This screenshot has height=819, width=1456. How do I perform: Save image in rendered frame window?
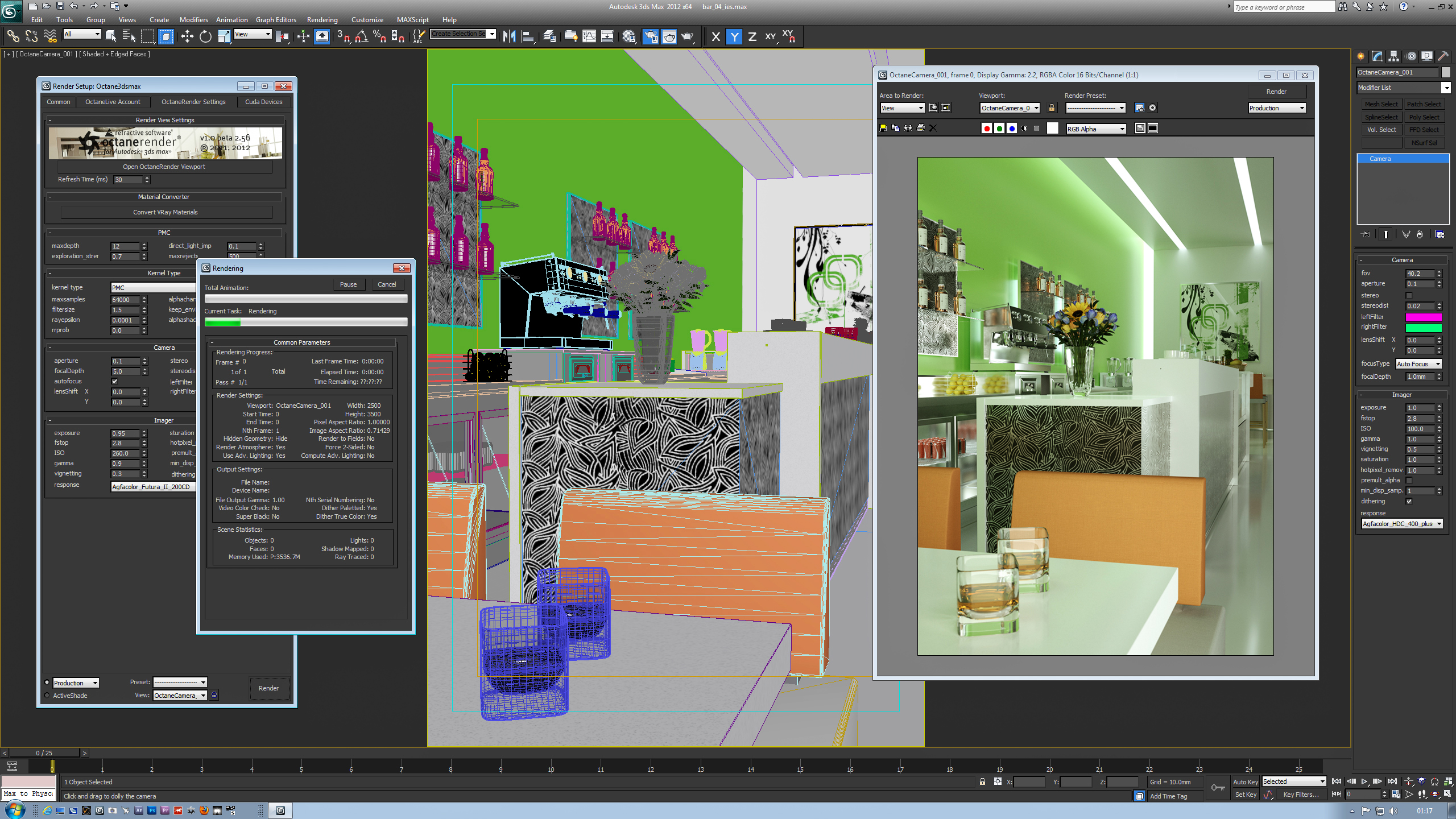pos(883,128)
